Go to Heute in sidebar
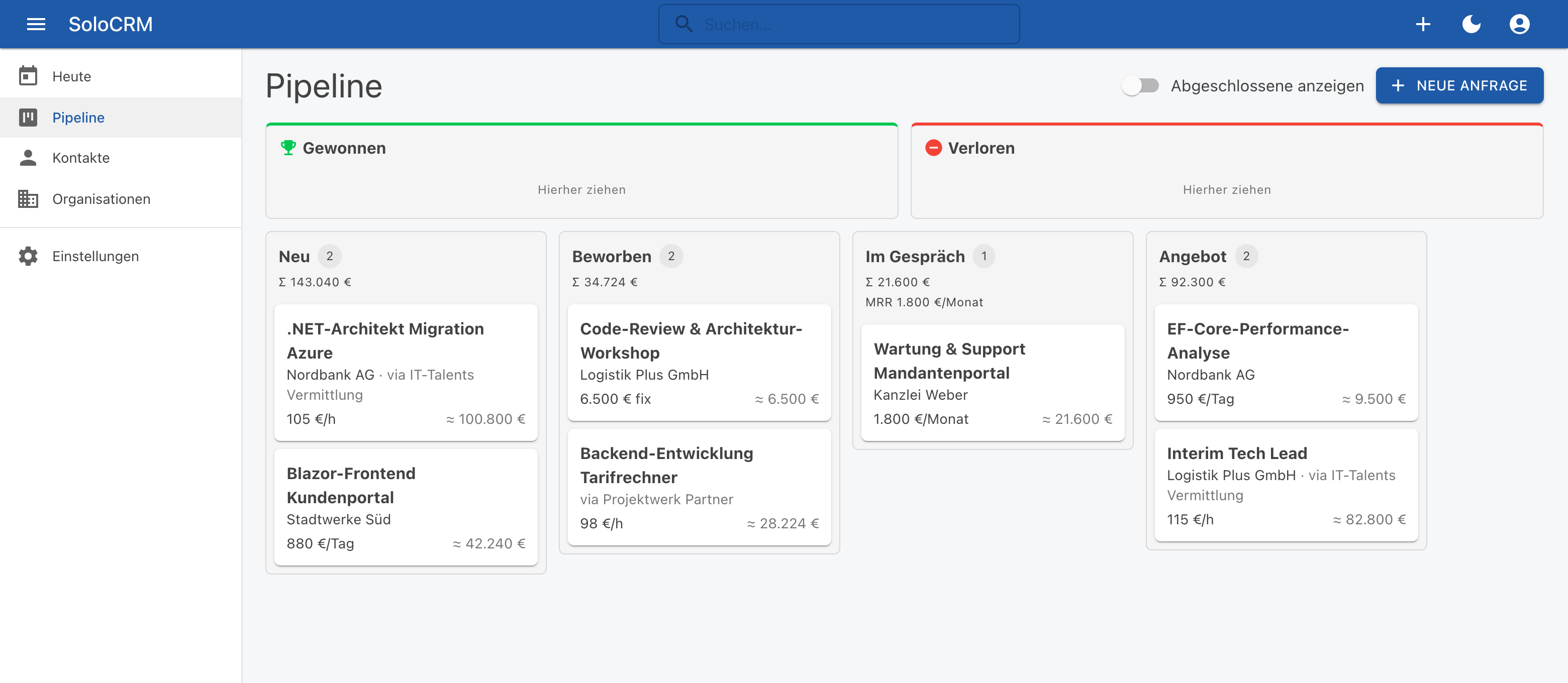The width and height of the screenshot is (1568, 683). tap(121, 77)
